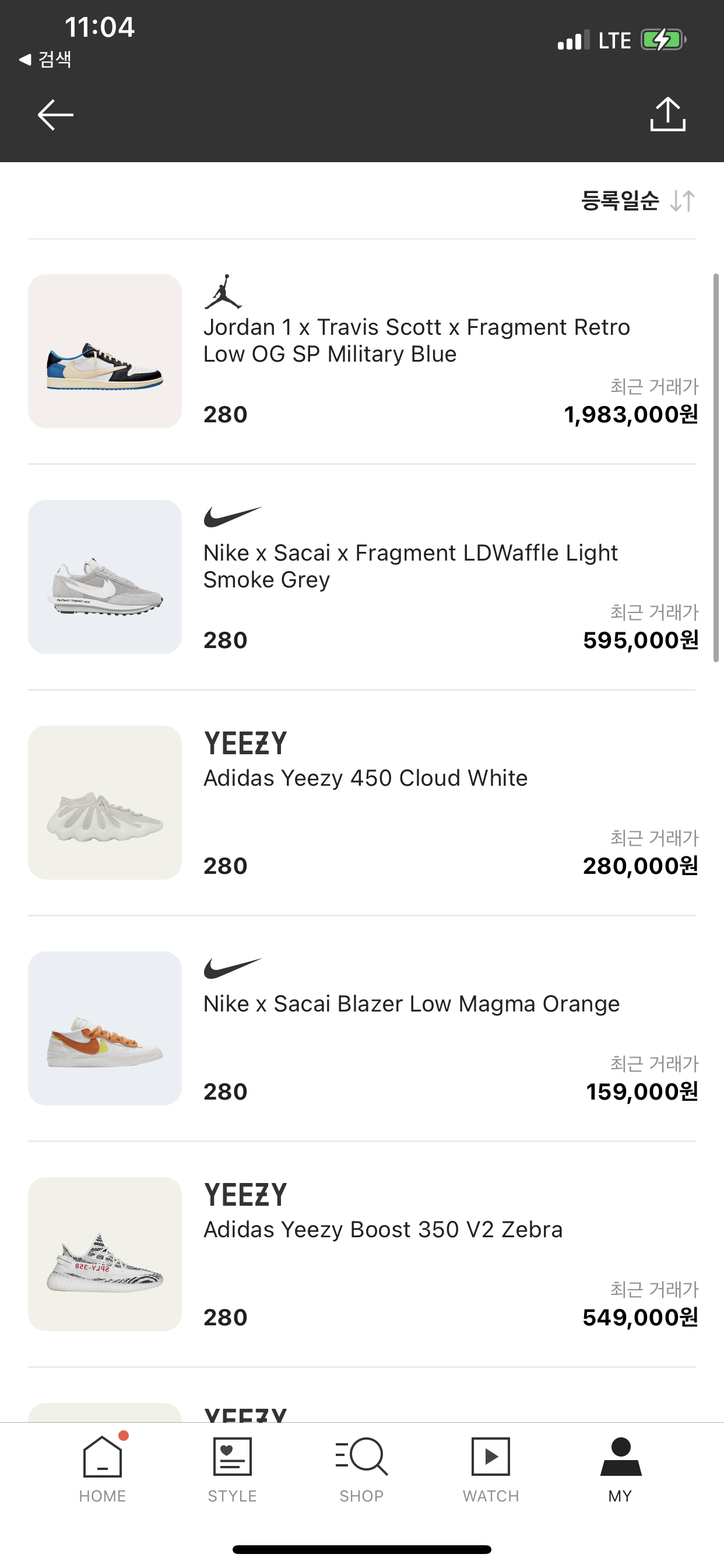
Task: Open the HOME tab
Action: point(102,1468)
